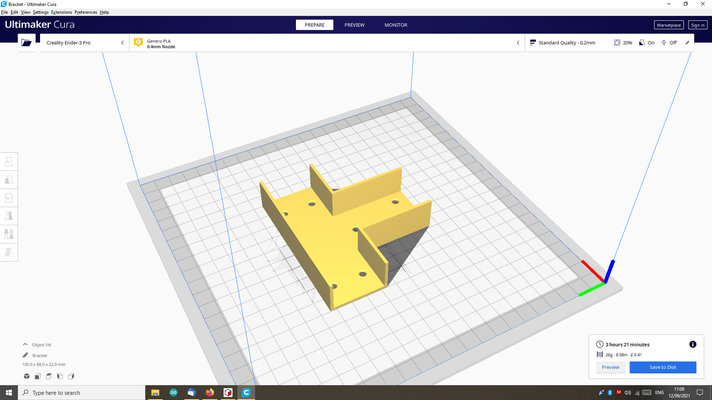Click the Save to Disk button

point(662,367)
